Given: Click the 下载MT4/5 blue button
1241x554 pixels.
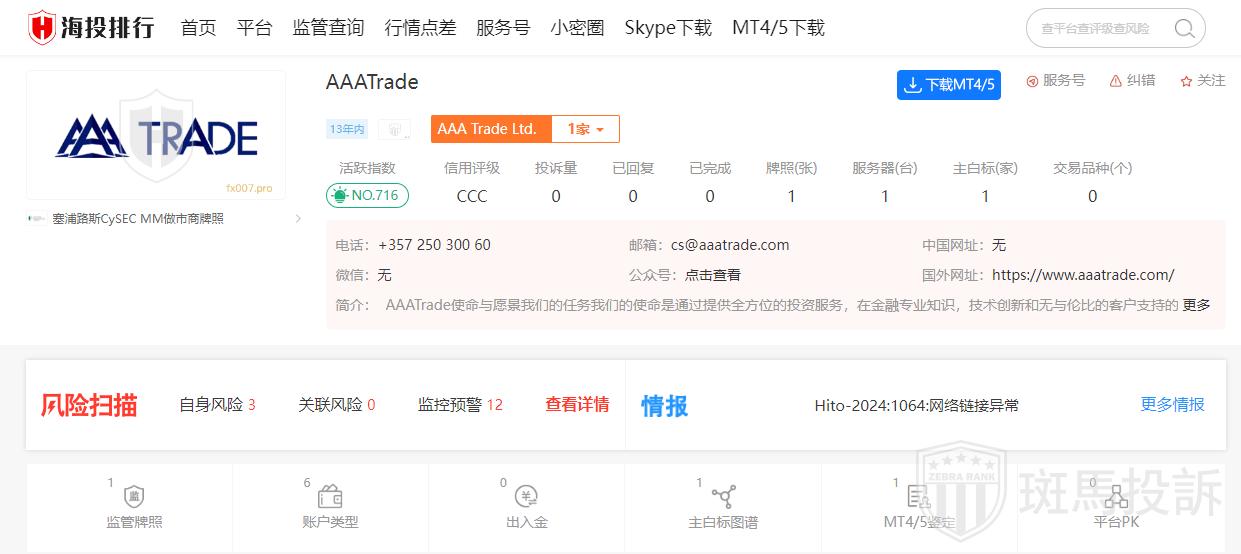Looking at the screenshot, I should point(947,85).
